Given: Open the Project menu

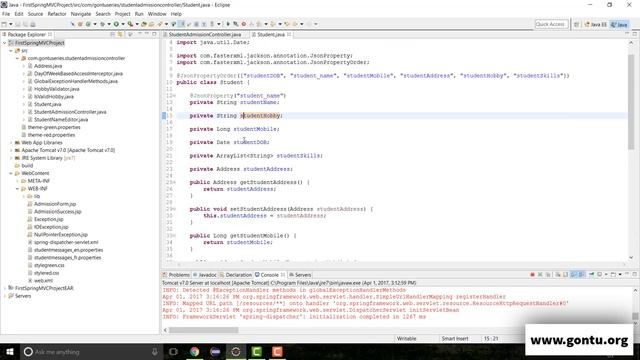Looking at the screenshot, I should [122, 14].
